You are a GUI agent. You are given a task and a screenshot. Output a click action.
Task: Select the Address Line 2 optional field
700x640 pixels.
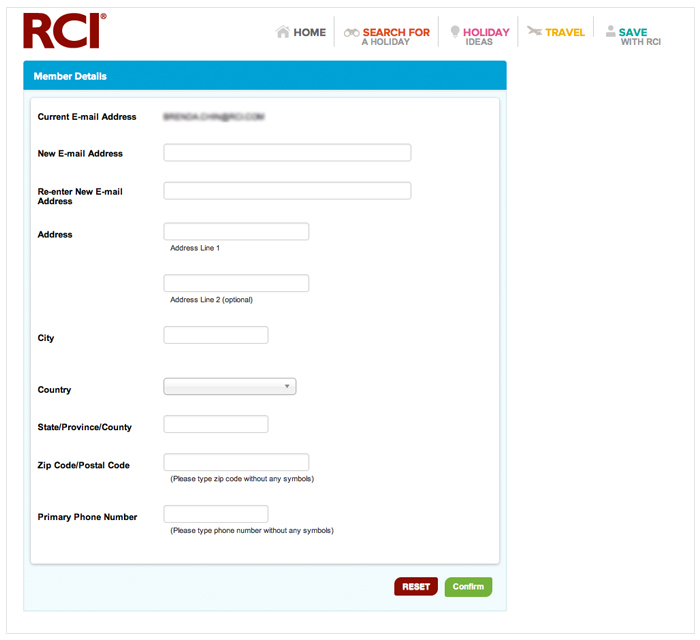tap(236, 284)
